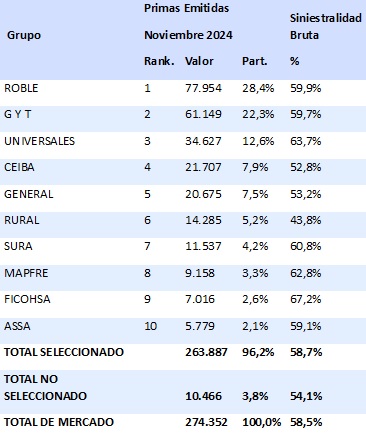
Task: Select MAPFRE rank 8 cell
Action: point(147,273)
